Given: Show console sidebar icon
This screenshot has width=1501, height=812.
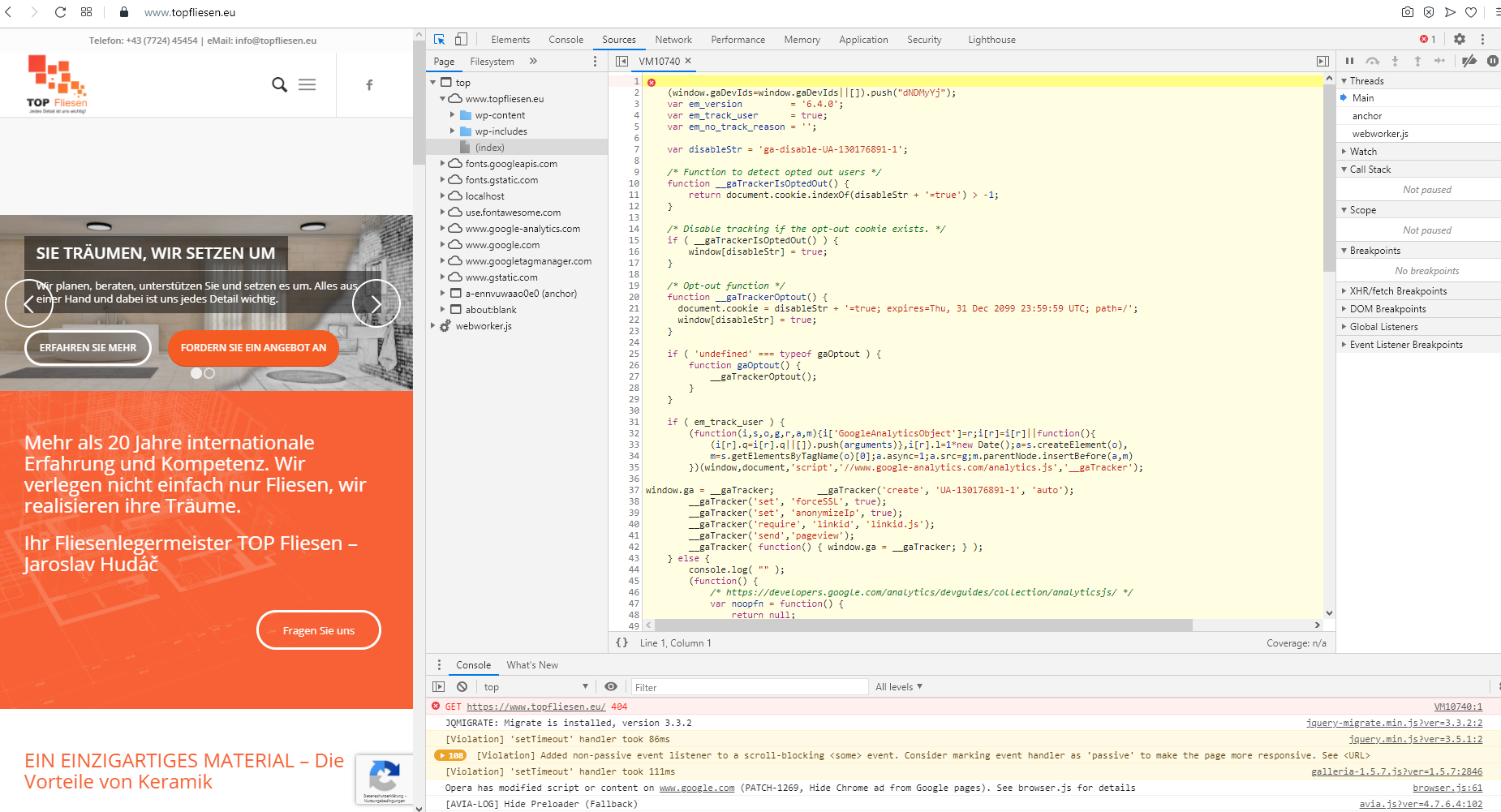Looking at the screenshot, I should pos(439,686).
